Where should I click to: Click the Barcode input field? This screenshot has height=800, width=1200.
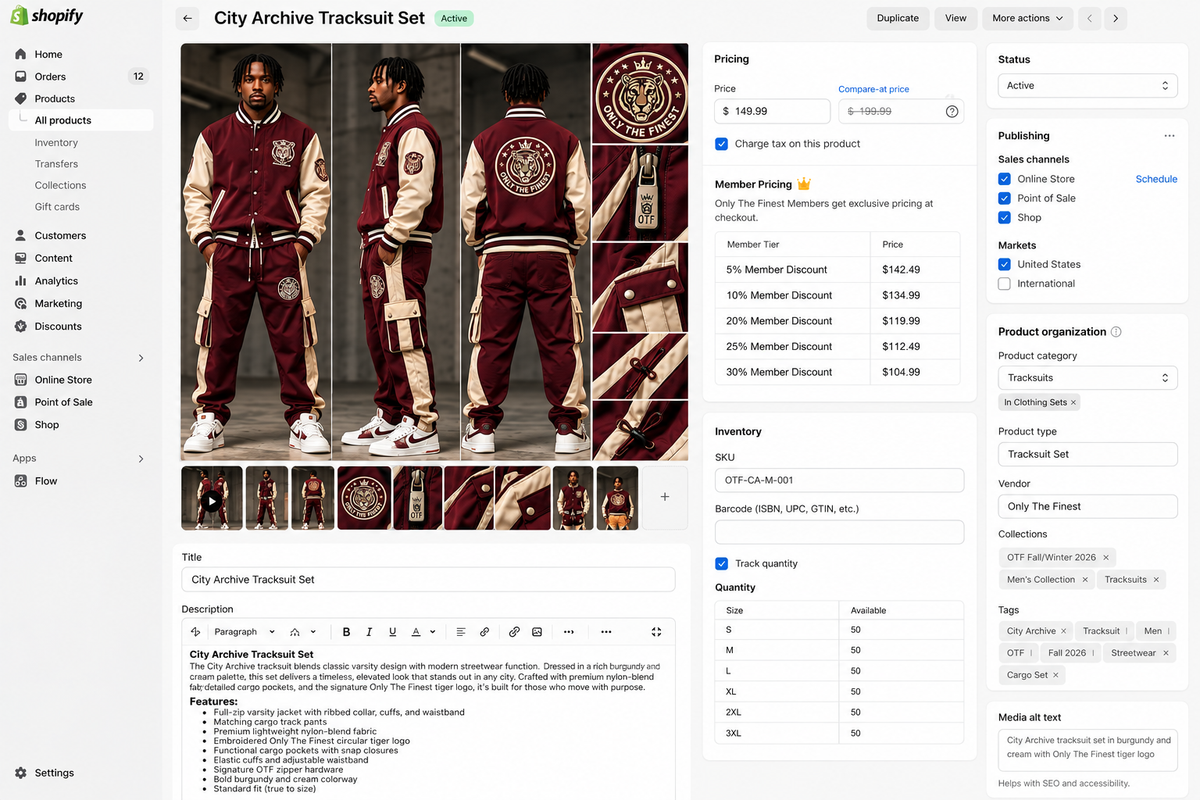tap(839, 532)
